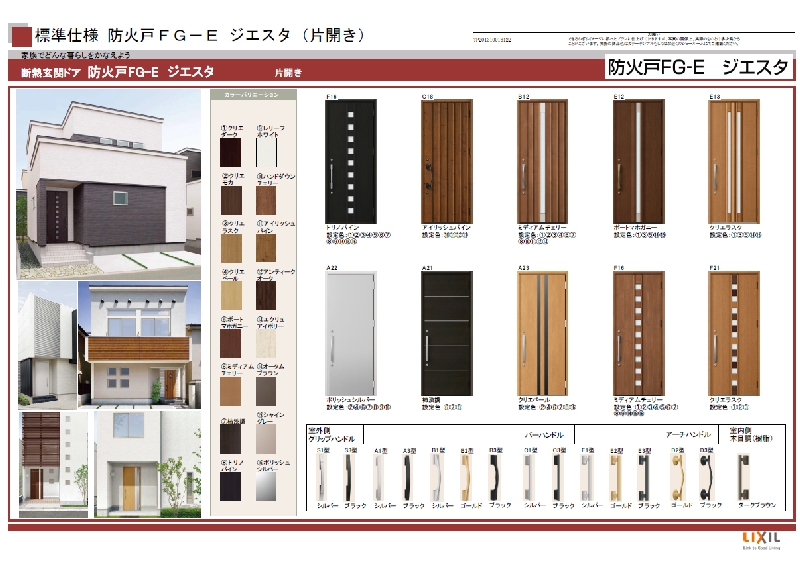Open the F21 クリエラスク door with checkered strip
Image resolution: width=800 pixels, height=563 pixels.
pos(734,333)
